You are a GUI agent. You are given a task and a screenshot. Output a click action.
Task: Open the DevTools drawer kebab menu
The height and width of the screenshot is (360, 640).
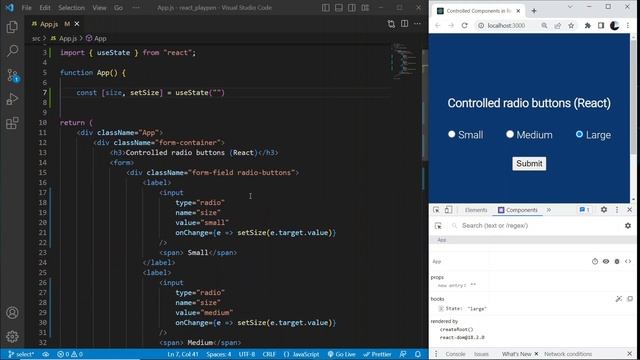436,354
